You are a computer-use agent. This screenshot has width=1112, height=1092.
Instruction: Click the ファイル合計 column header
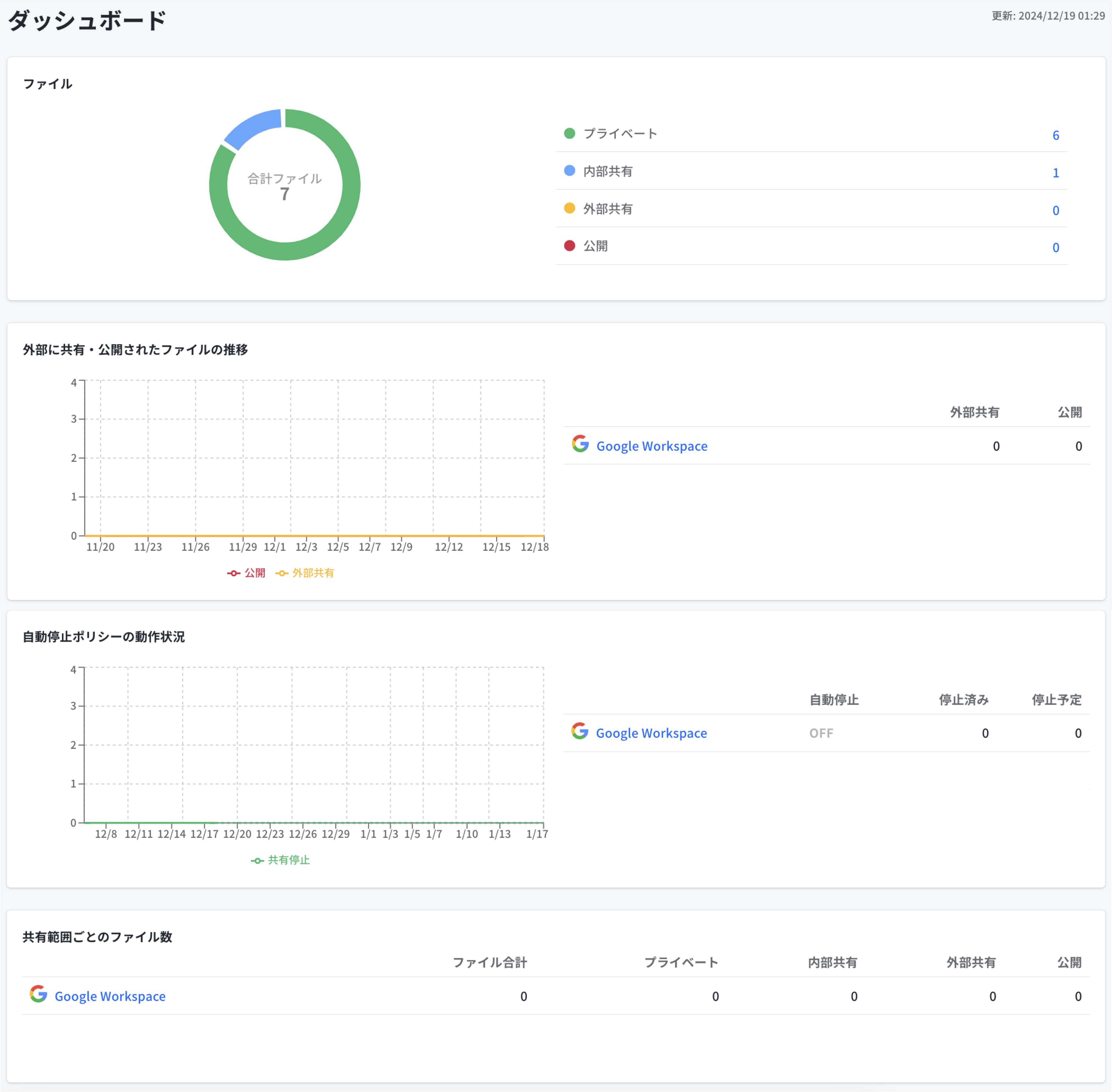(x=490, y=962)
